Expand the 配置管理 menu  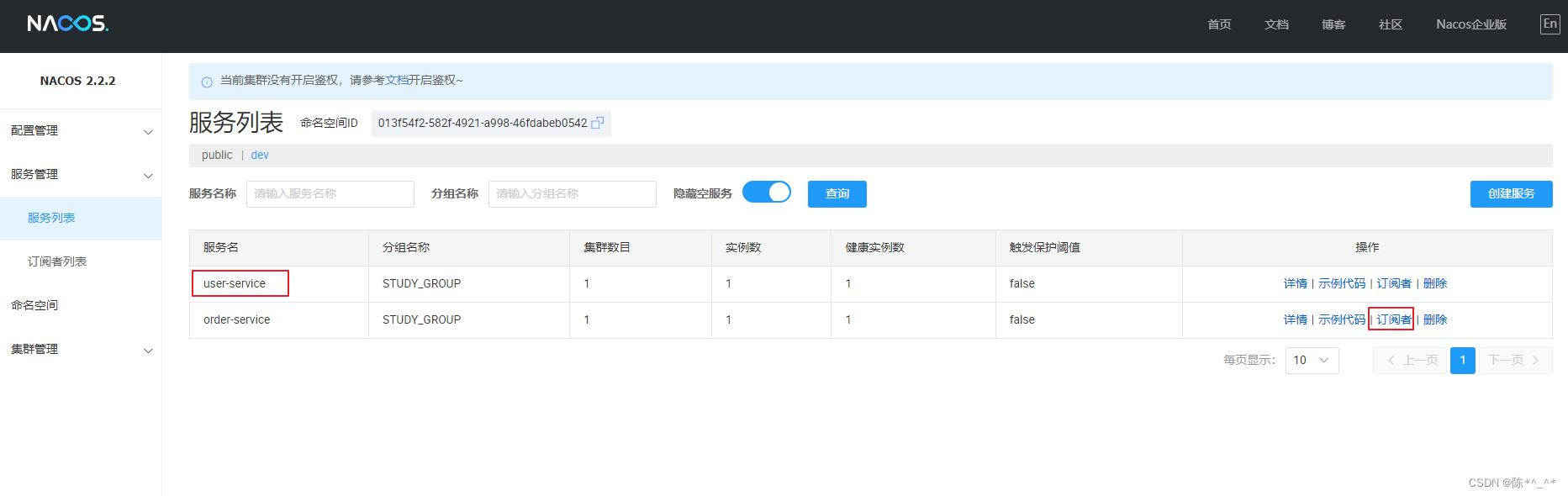81,131
